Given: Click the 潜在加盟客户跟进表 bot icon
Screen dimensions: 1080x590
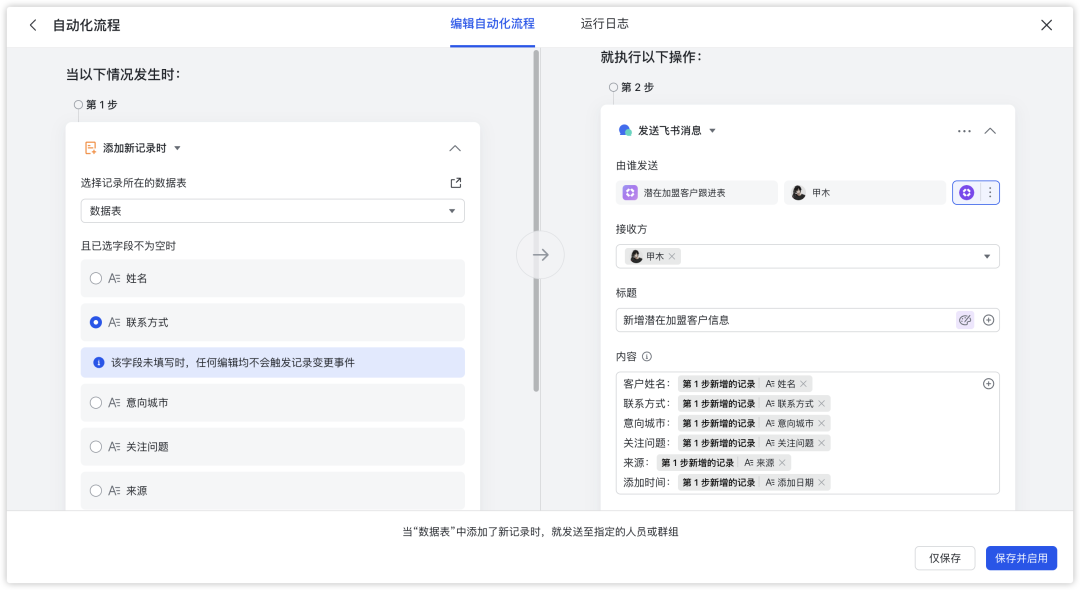Looking at the screenshot, I should point(630,193).
